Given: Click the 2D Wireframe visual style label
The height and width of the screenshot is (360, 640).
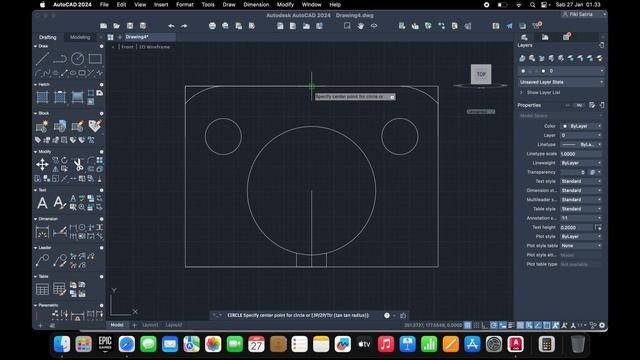Looking at the screenshot, I should (154, 47).
